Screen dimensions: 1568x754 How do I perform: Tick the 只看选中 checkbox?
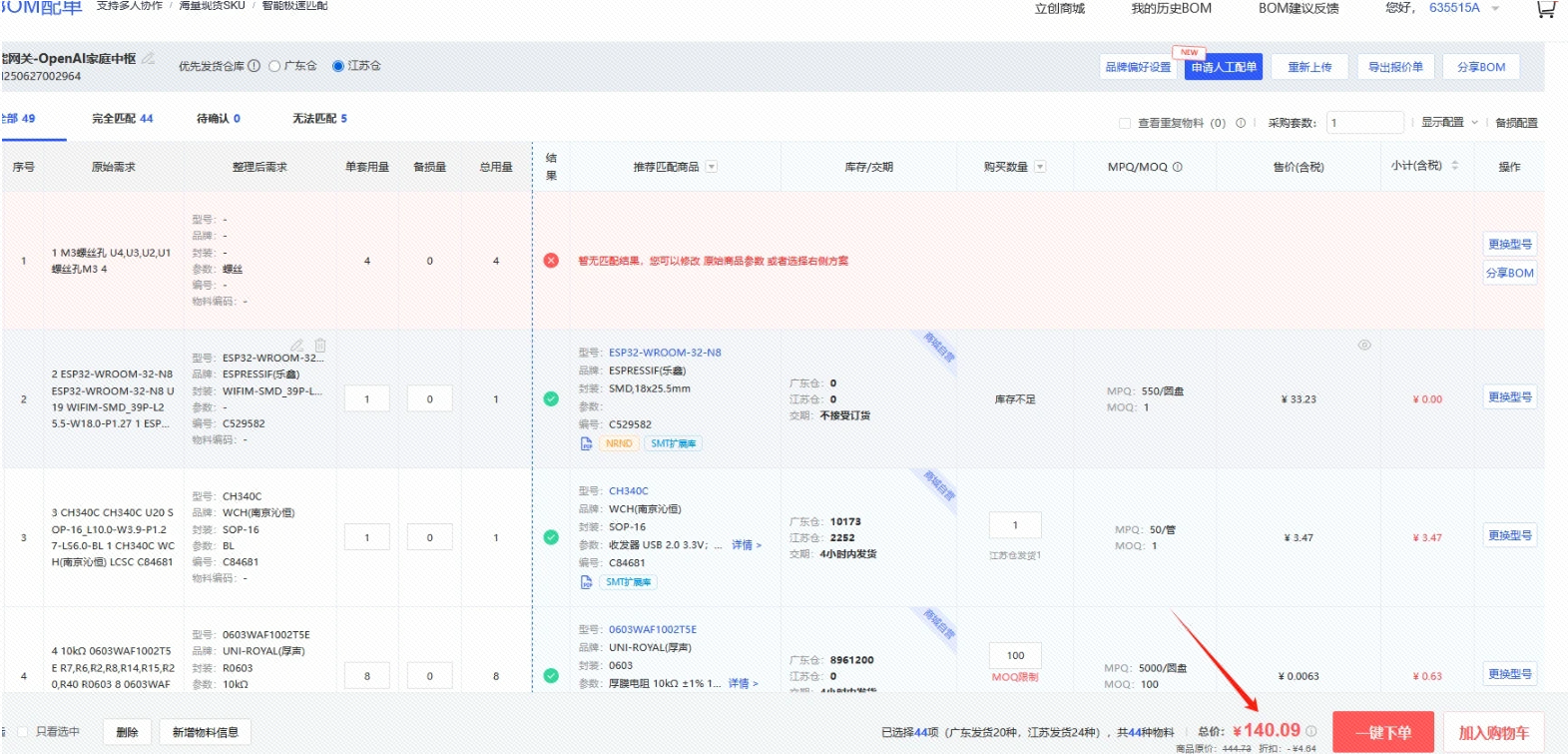coord(23,732)
